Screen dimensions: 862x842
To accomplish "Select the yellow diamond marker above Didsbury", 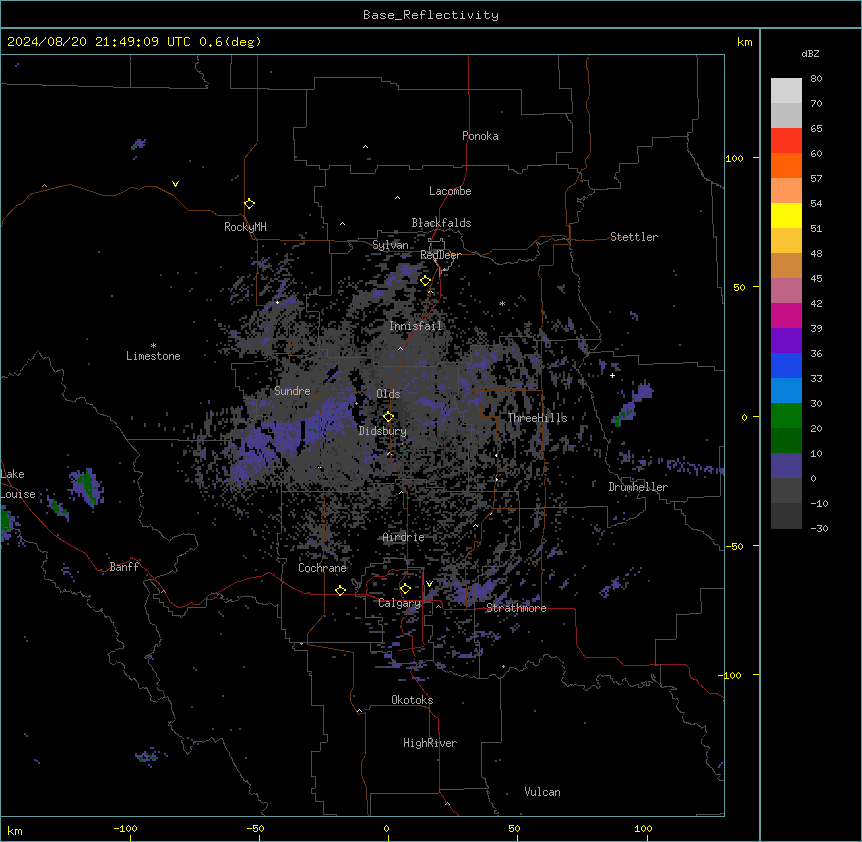I will [388, 417].
